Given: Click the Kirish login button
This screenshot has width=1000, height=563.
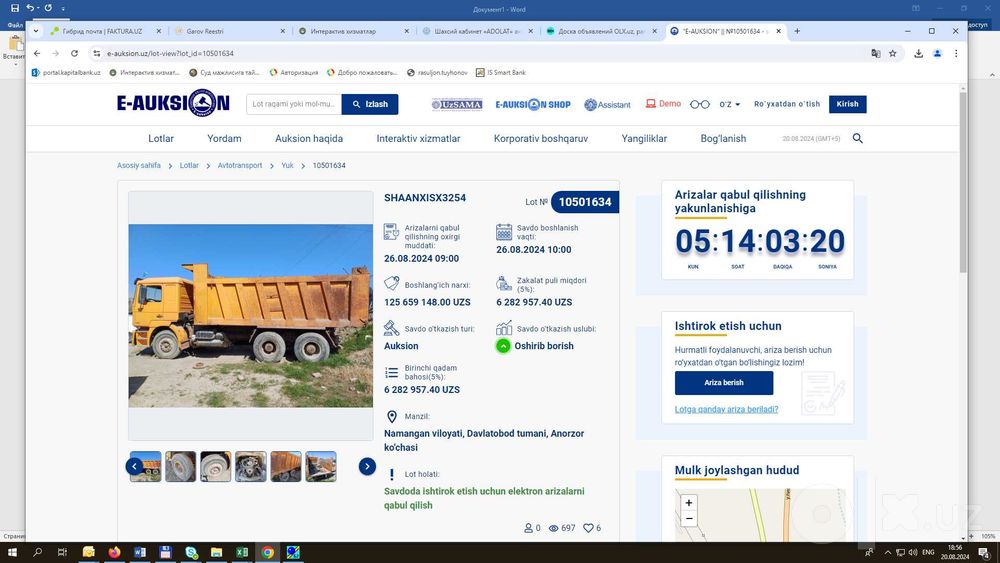Looking at the screenshot, I should (x=848, y=104).
